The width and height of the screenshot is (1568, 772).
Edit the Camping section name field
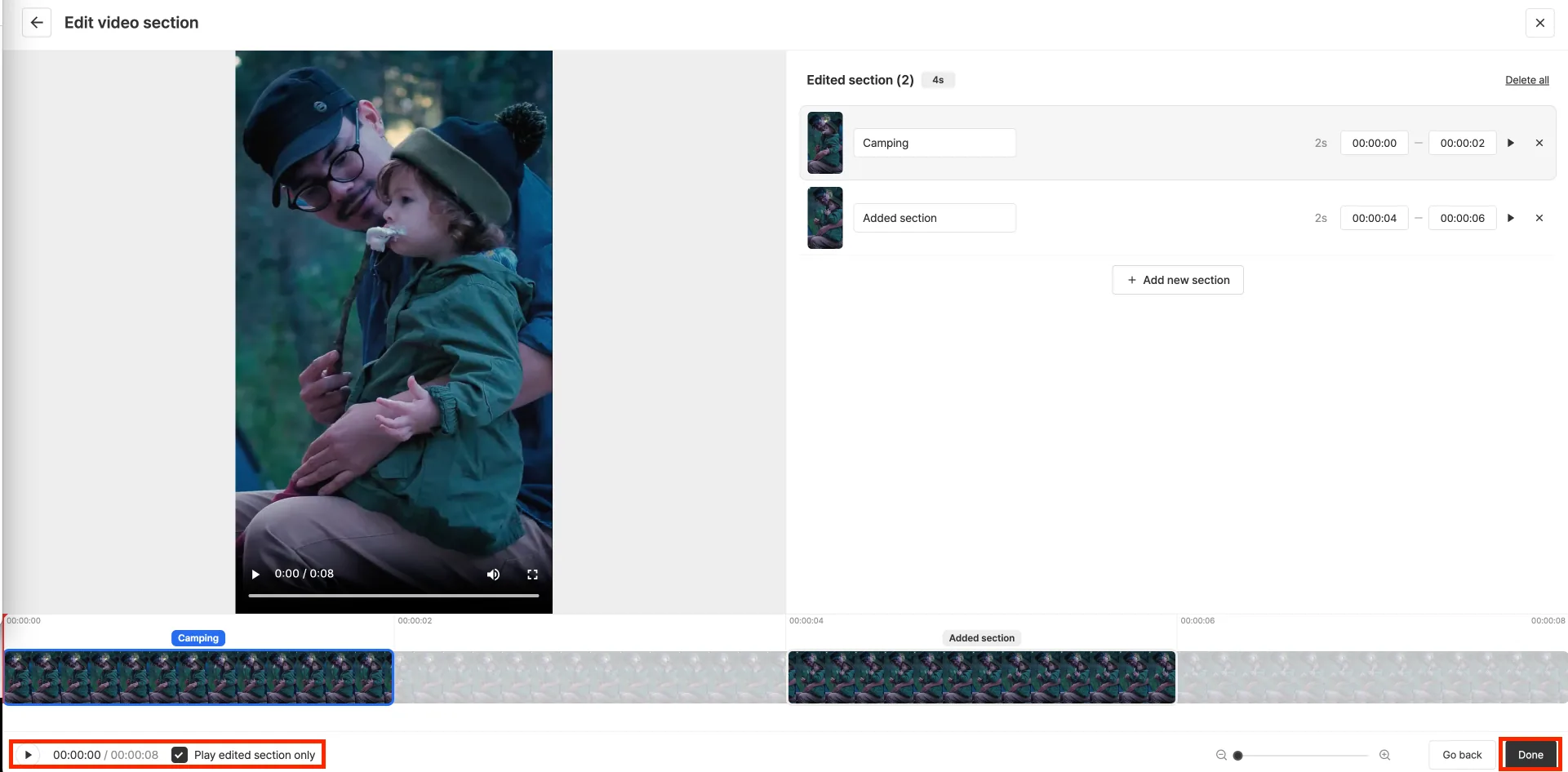pyautogui.click(x=935, y=143)
